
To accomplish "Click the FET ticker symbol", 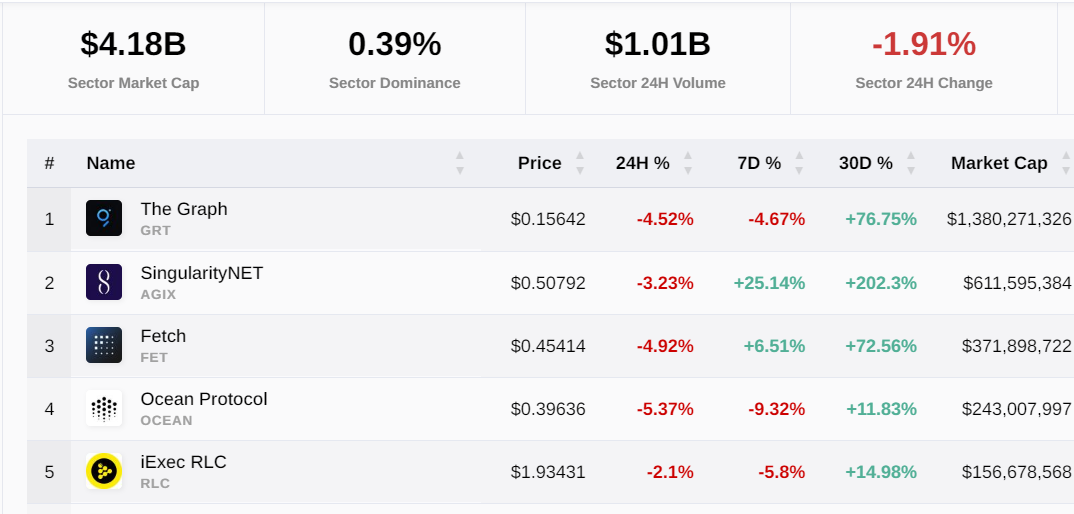I will 154,357.
